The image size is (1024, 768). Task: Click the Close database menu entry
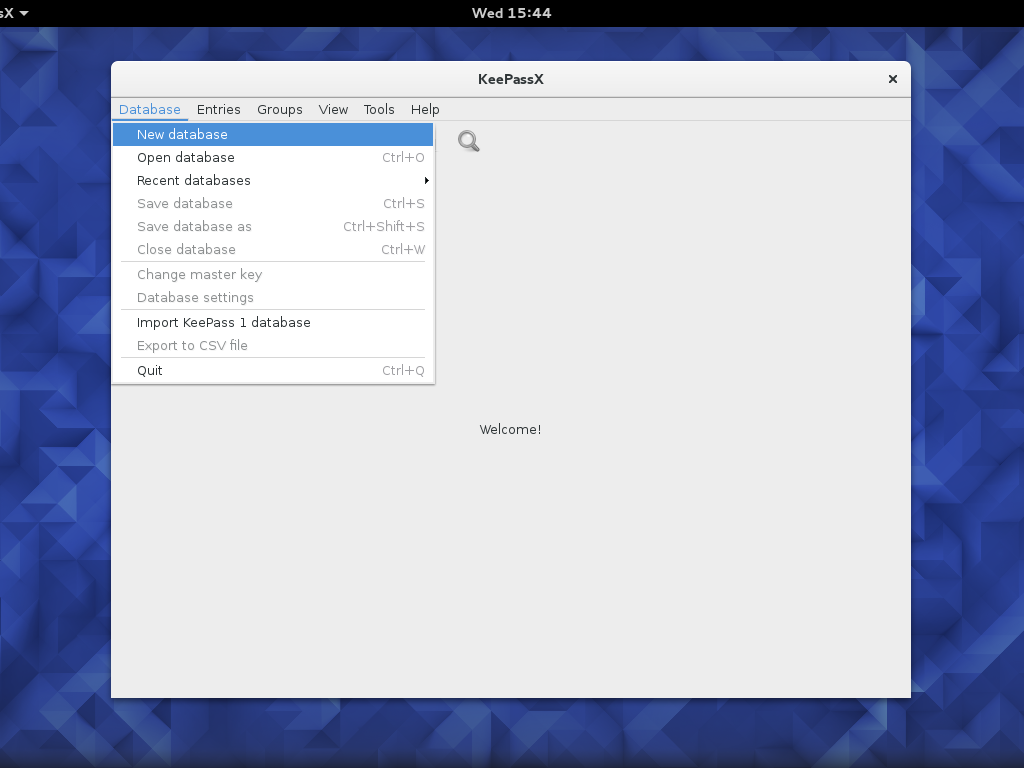tap(273, 249)
